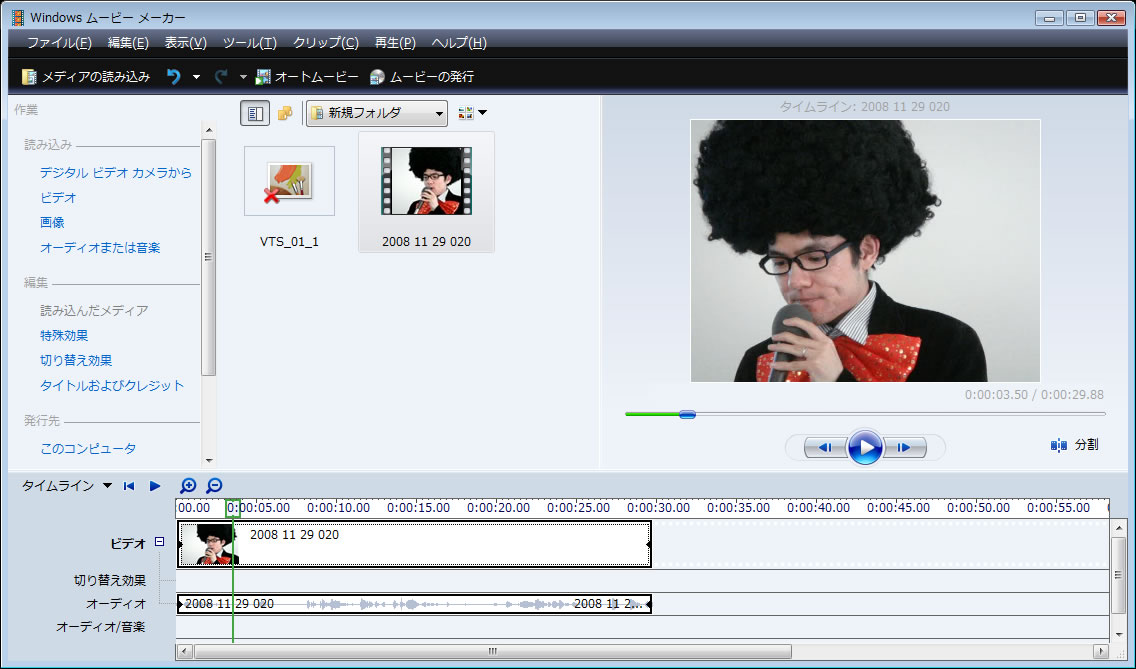1136x669 pixels.
Task: Open the ツール(T) menu
Action: [x=249, y=43]
